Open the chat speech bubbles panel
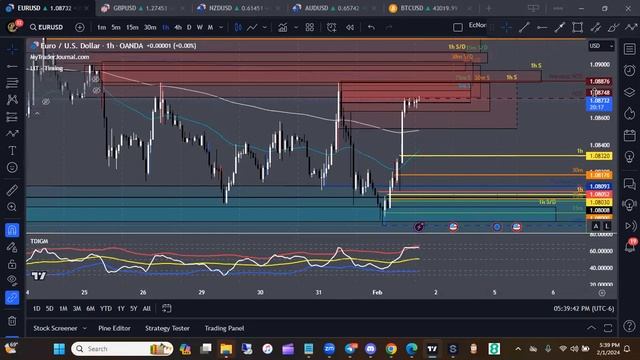 (629, 184)
